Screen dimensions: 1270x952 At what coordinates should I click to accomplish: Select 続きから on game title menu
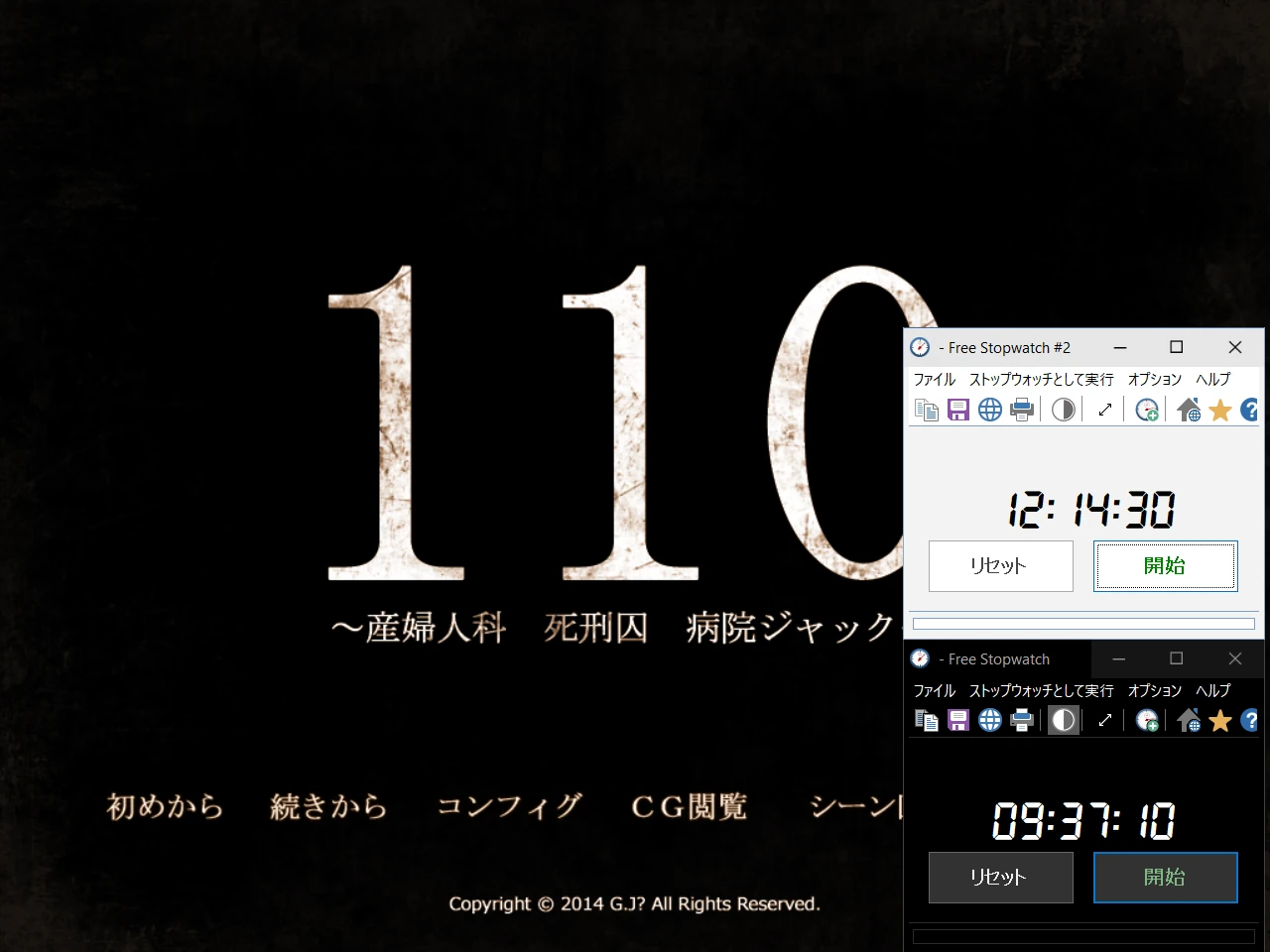click(328, 806)
